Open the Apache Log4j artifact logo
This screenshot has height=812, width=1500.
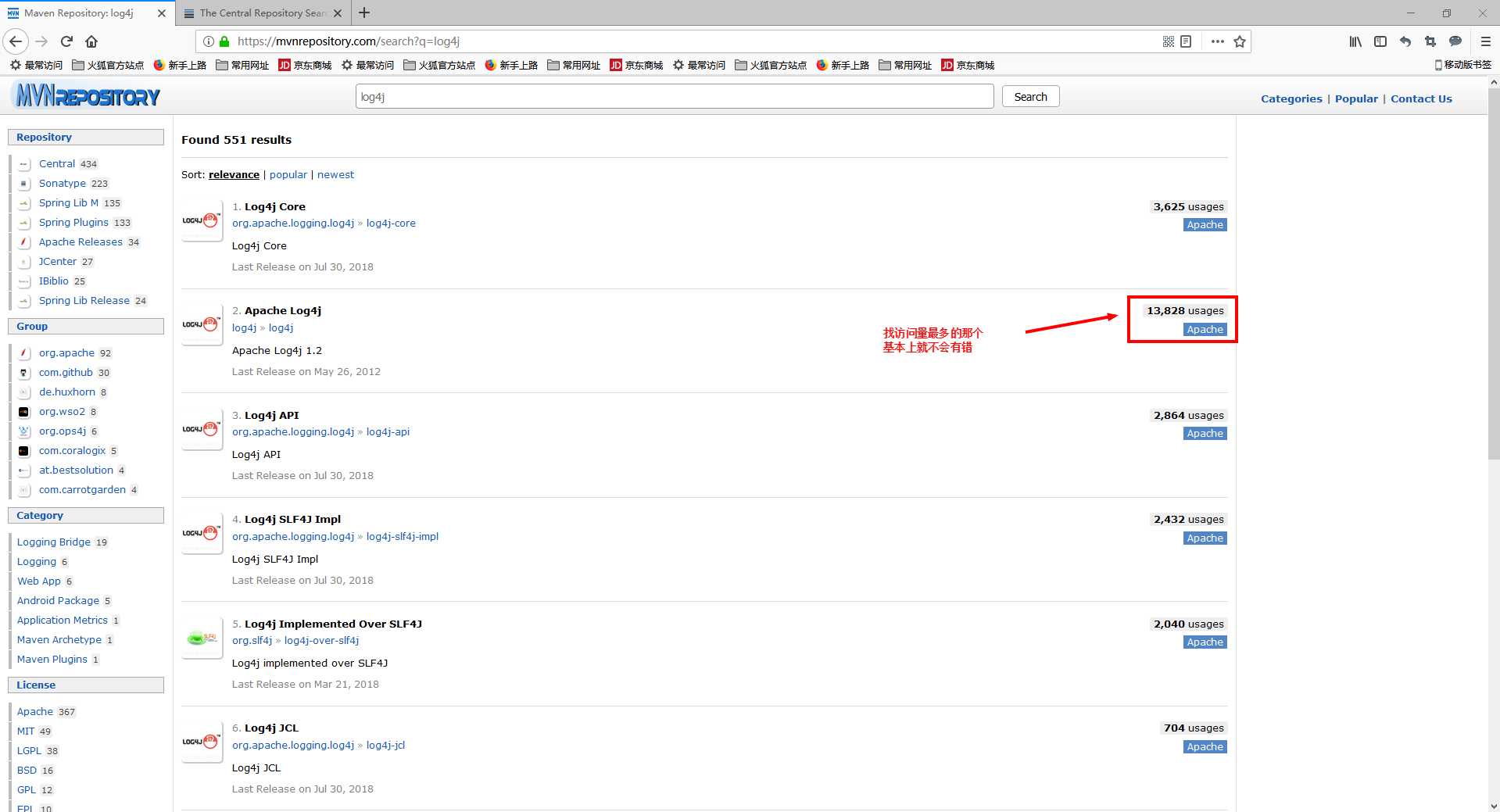[202, 324]
